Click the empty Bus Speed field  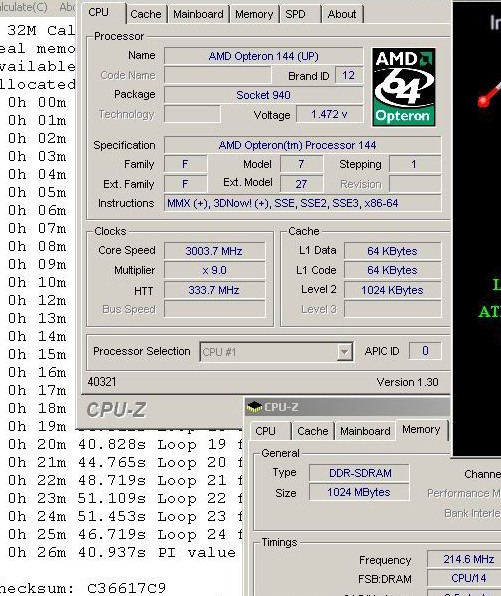point(214,309)
